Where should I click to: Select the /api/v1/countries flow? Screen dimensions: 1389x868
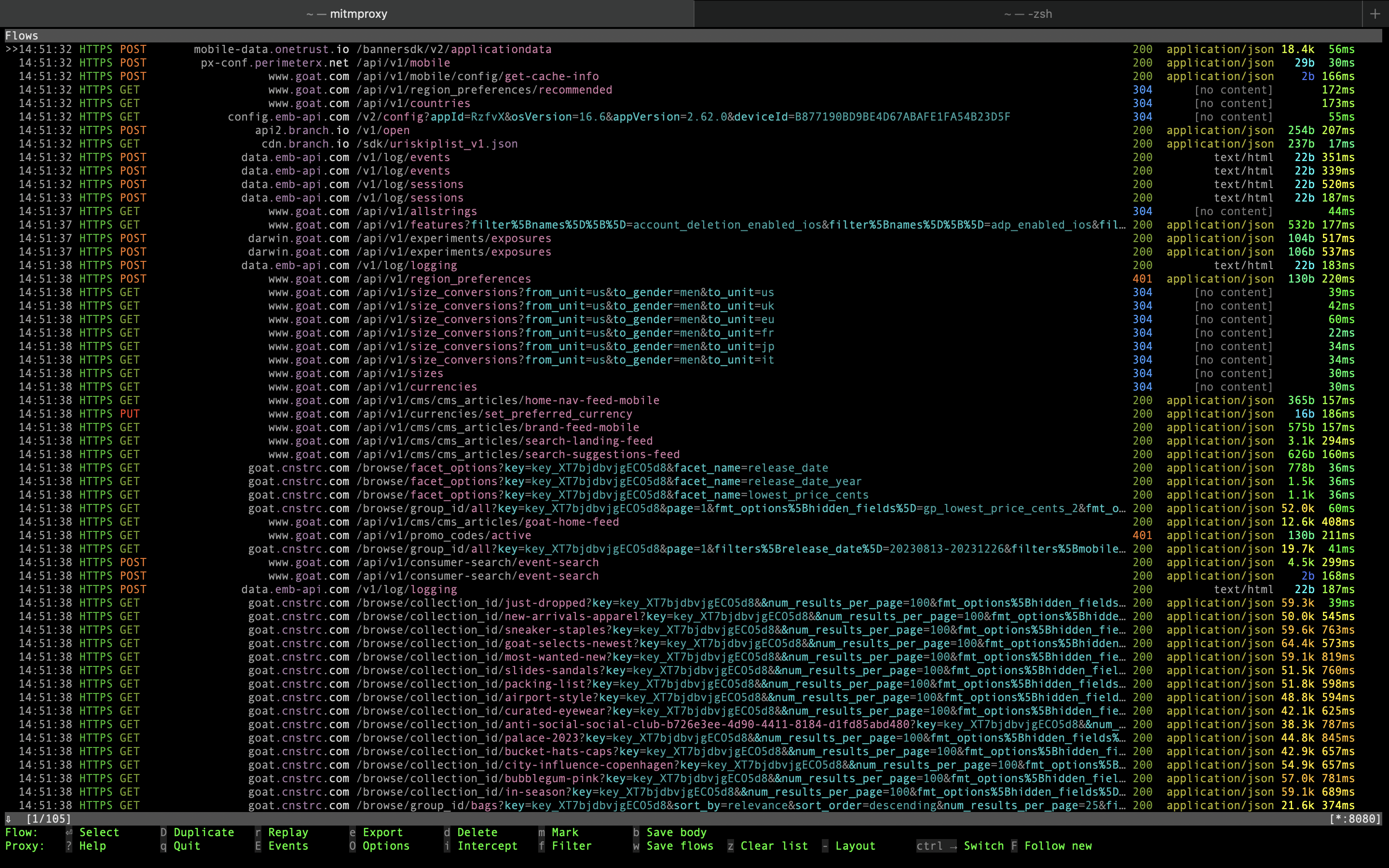694,103
